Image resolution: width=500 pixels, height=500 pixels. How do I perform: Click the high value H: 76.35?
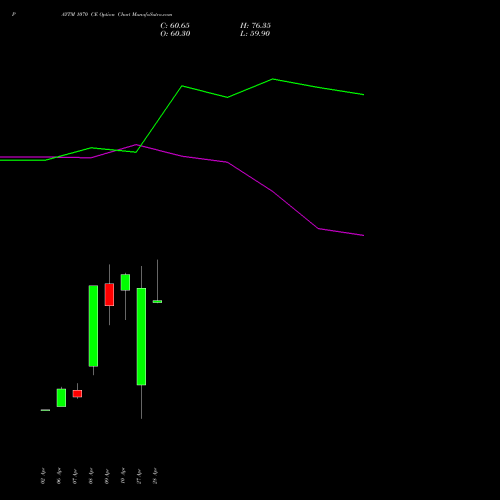(x=255, y=26)
